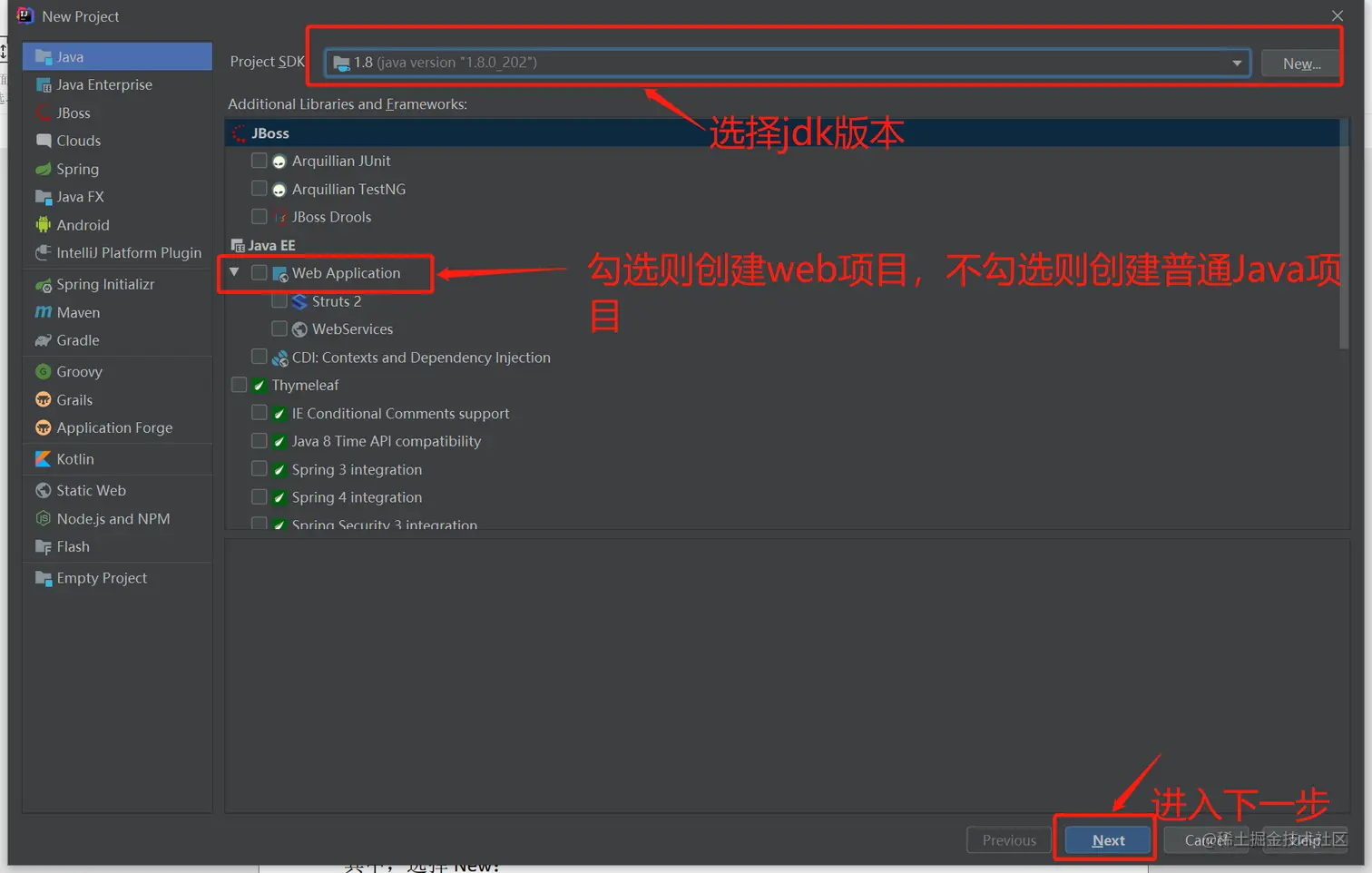The image size is (1372, 873).
Task: Click the Struts 2 framework icon
Action: [x=299, y=301]
